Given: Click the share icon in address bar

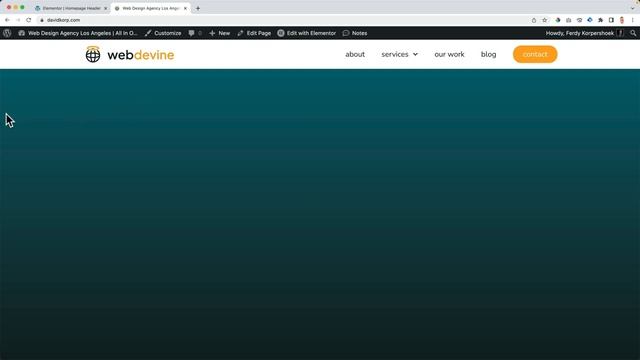Looking at the screenshot, I should 534,20.
